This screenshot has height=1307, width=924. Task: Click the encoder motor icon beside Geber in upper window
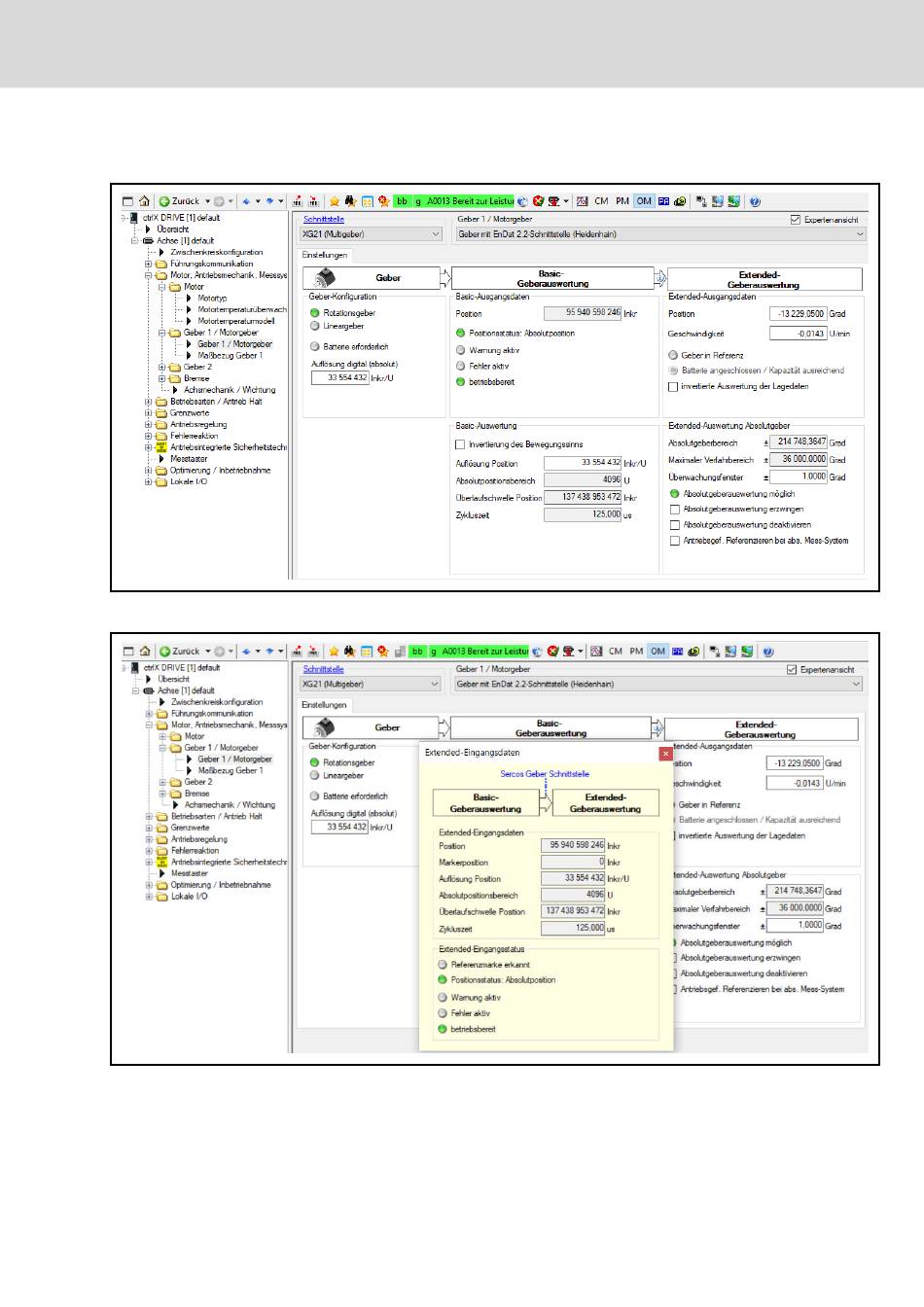(x=325, y=278)
